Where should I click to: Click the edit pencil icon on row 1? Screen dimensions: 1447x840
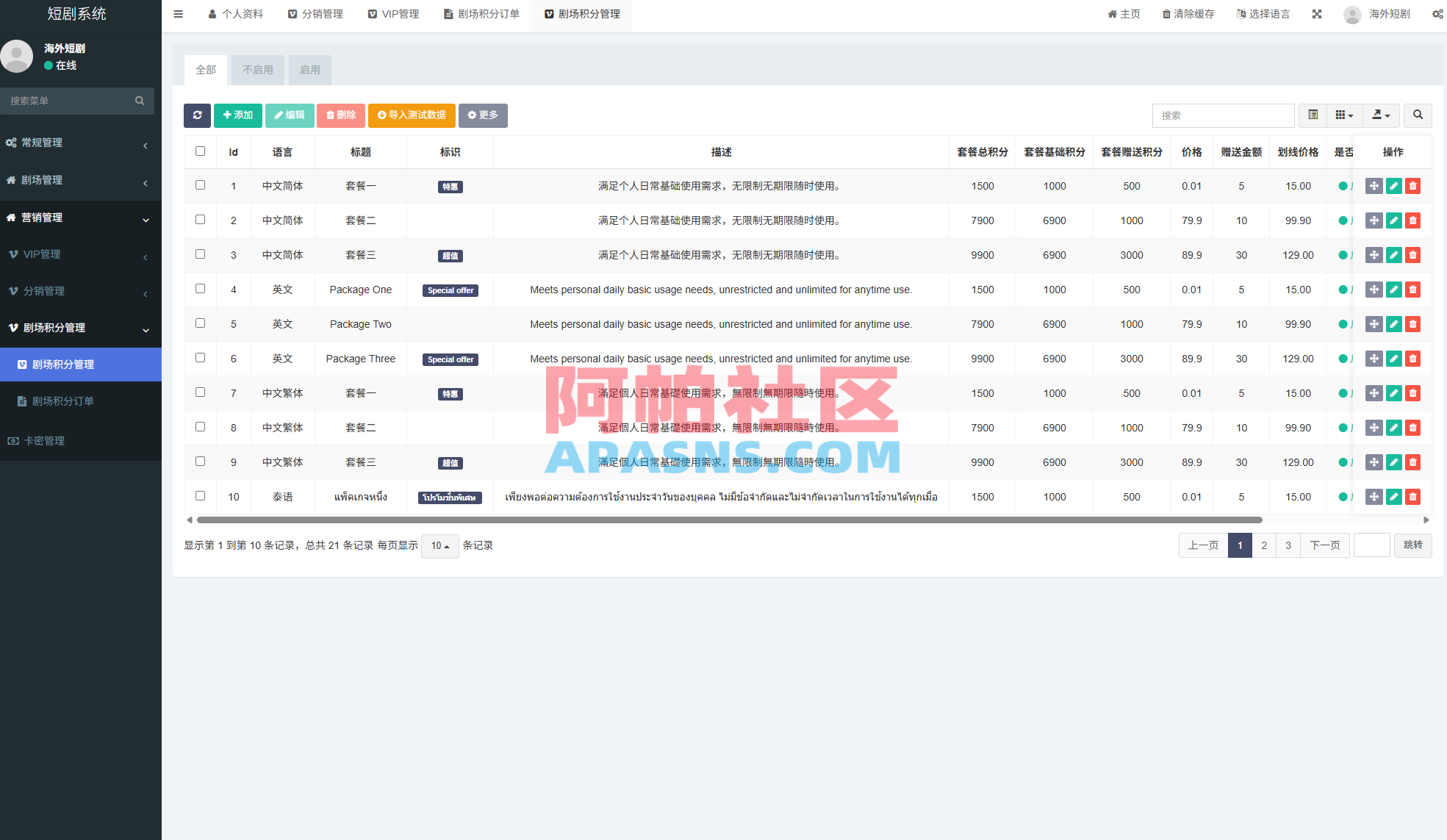pyautogui.click(x=1393, y=186)
